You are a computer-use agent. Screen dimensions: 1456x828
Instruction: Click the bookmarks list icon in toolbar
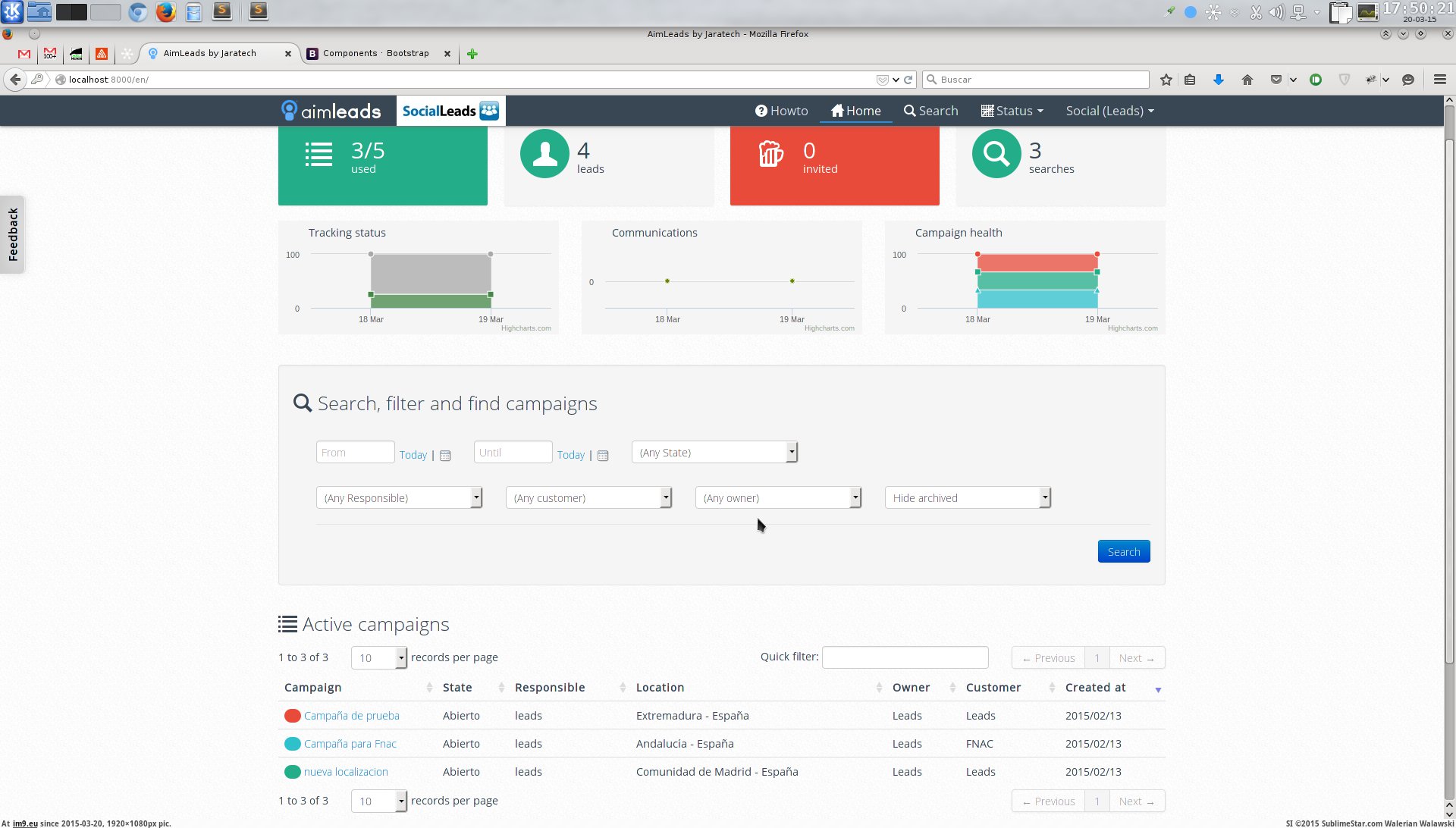[x=1190, y=80]
